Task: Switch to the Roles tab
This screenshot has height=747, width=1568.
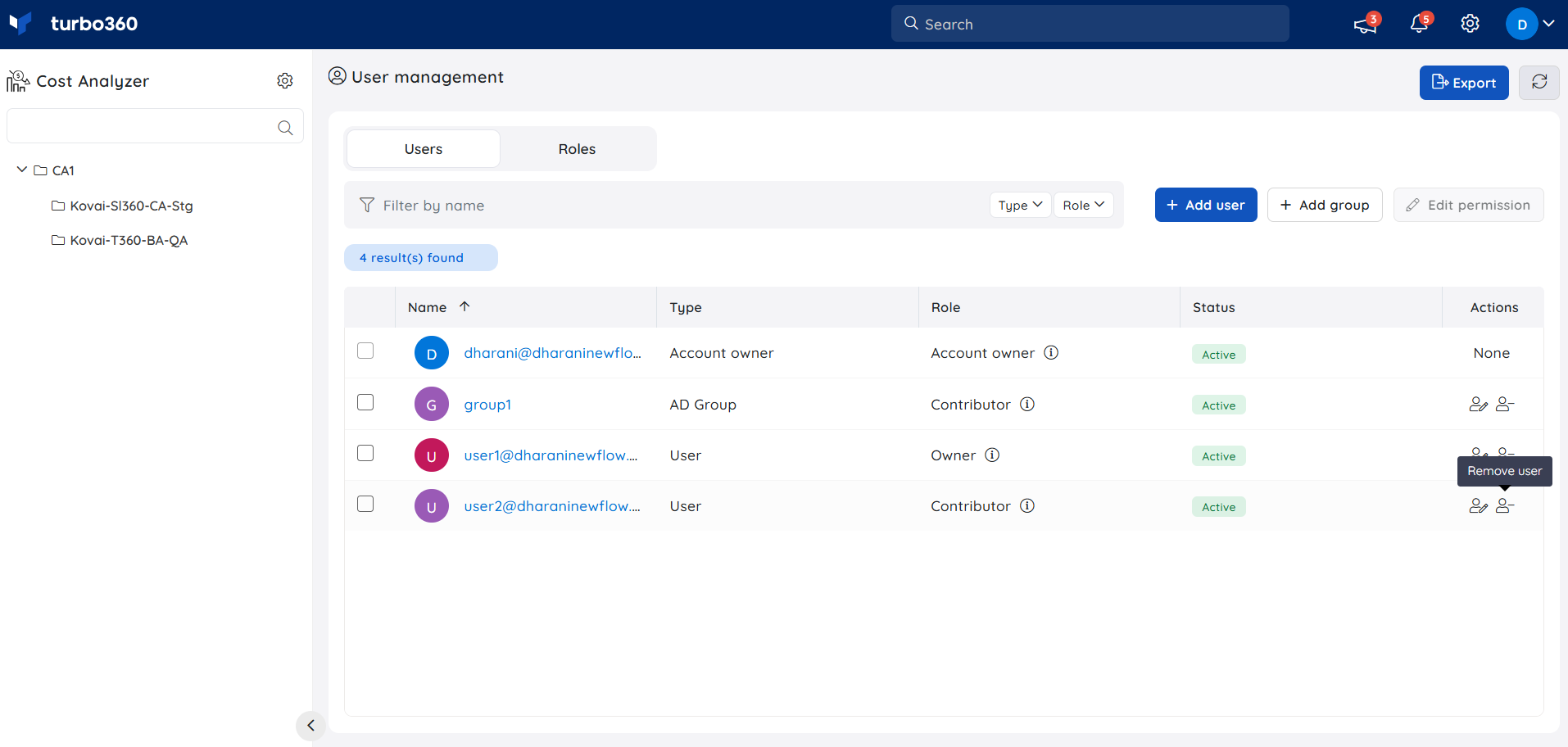Action: [x=577, y=149]
